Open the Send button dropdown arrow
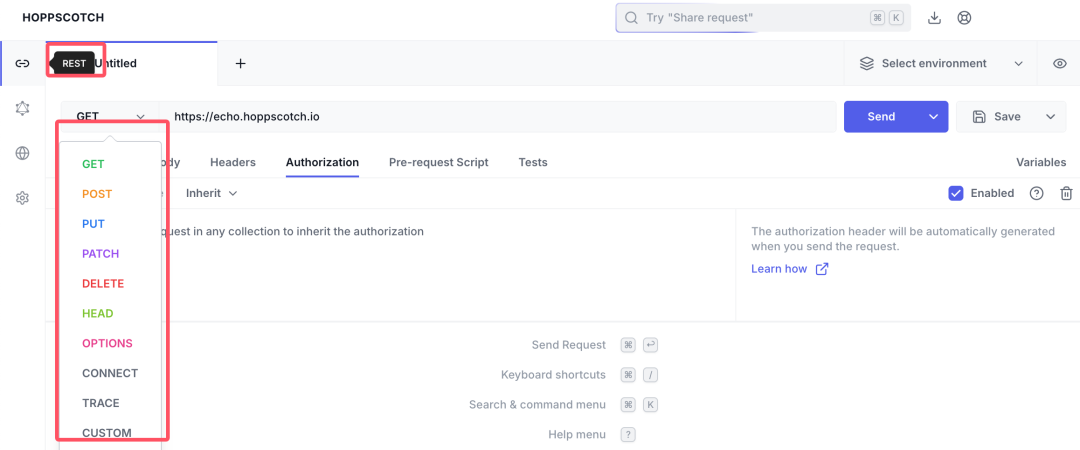The image size is (1080, 450). pos(933,117)
